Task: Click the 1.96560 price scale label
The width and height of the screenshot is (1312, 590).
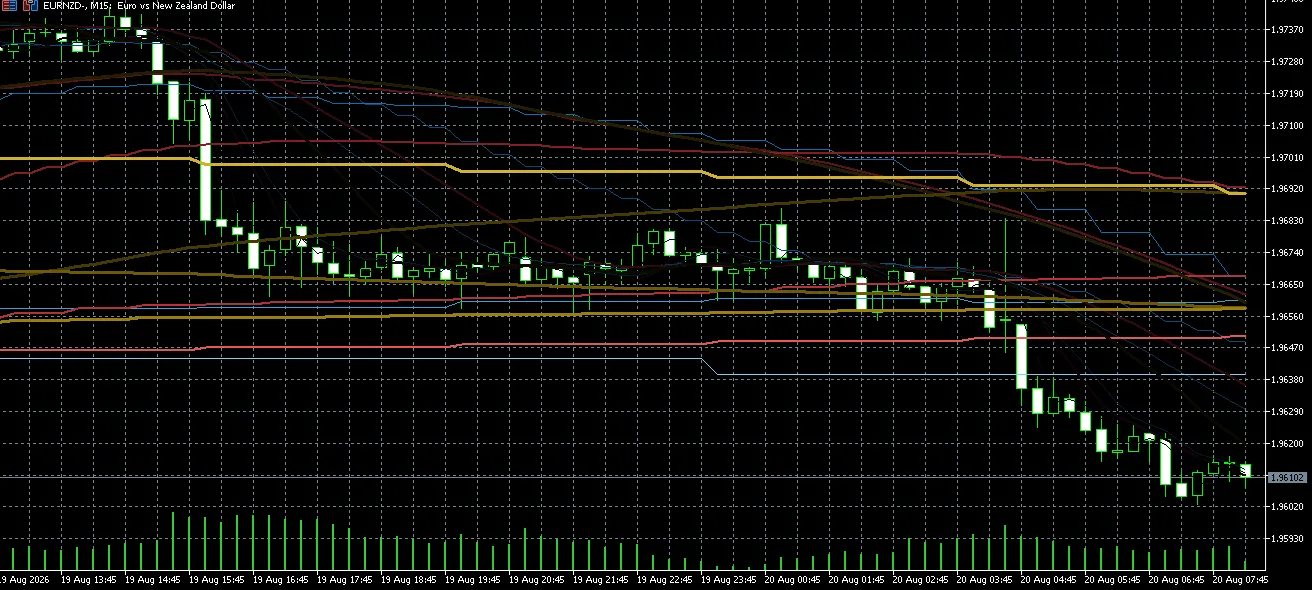Action: 1286,316
